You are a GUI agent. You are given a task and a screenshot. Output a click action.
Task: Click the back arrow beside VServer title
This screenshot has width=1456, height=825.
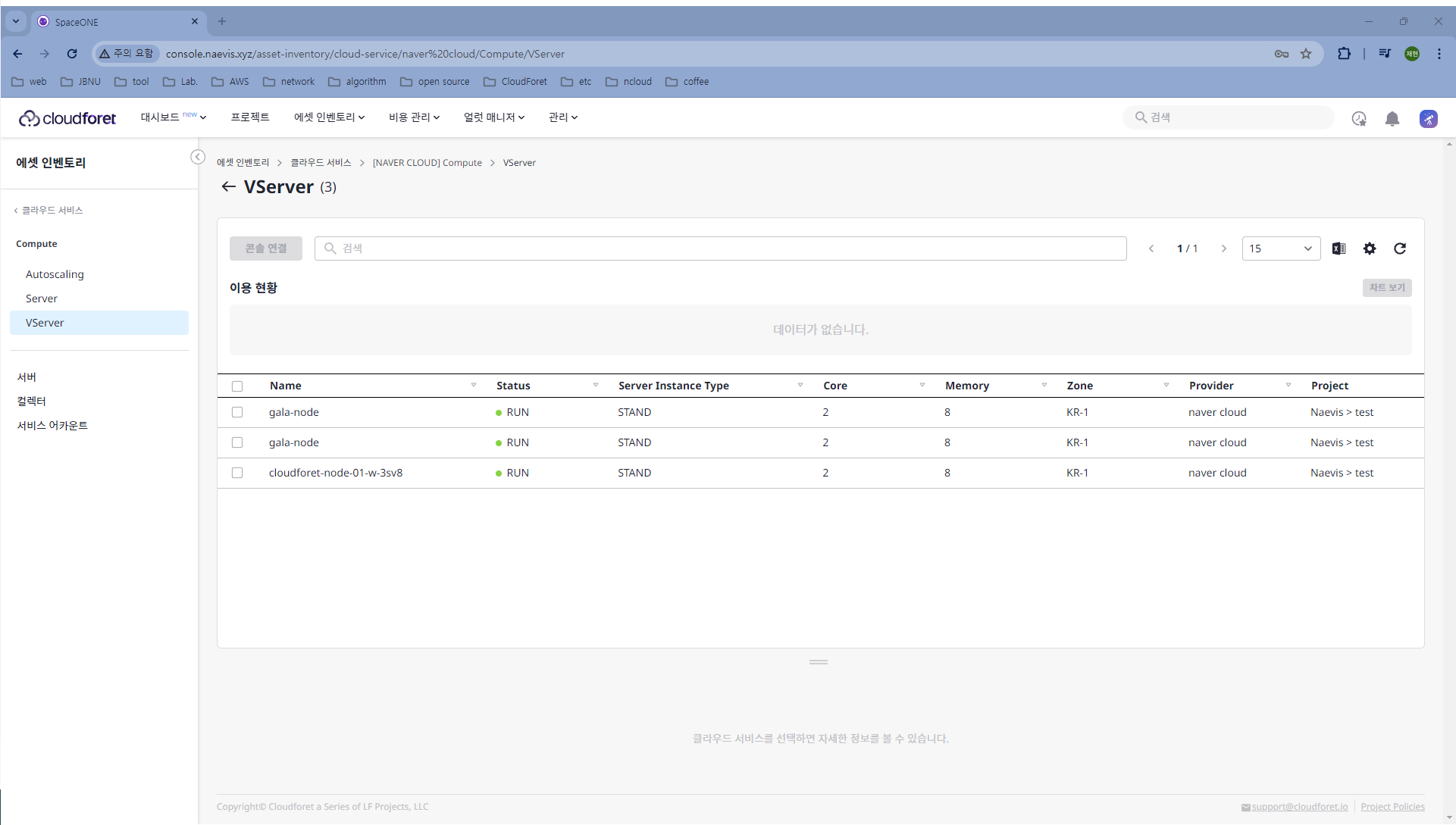pos(228,186)
